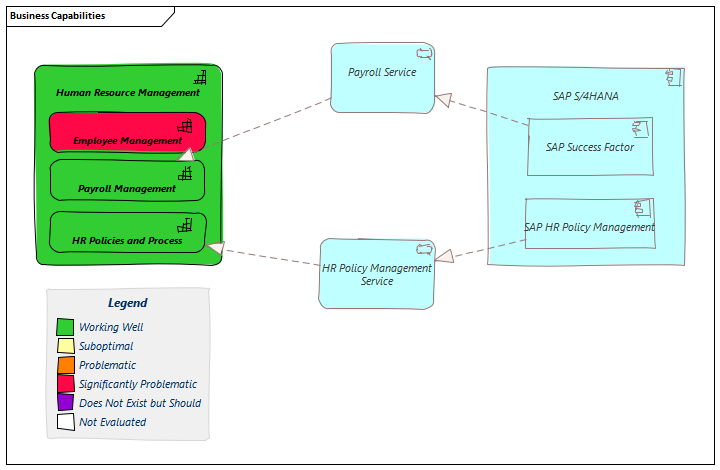Select the Payroll Management capability box
The height and width of the screenshot is (470, 720).
[x=127, y=180]
